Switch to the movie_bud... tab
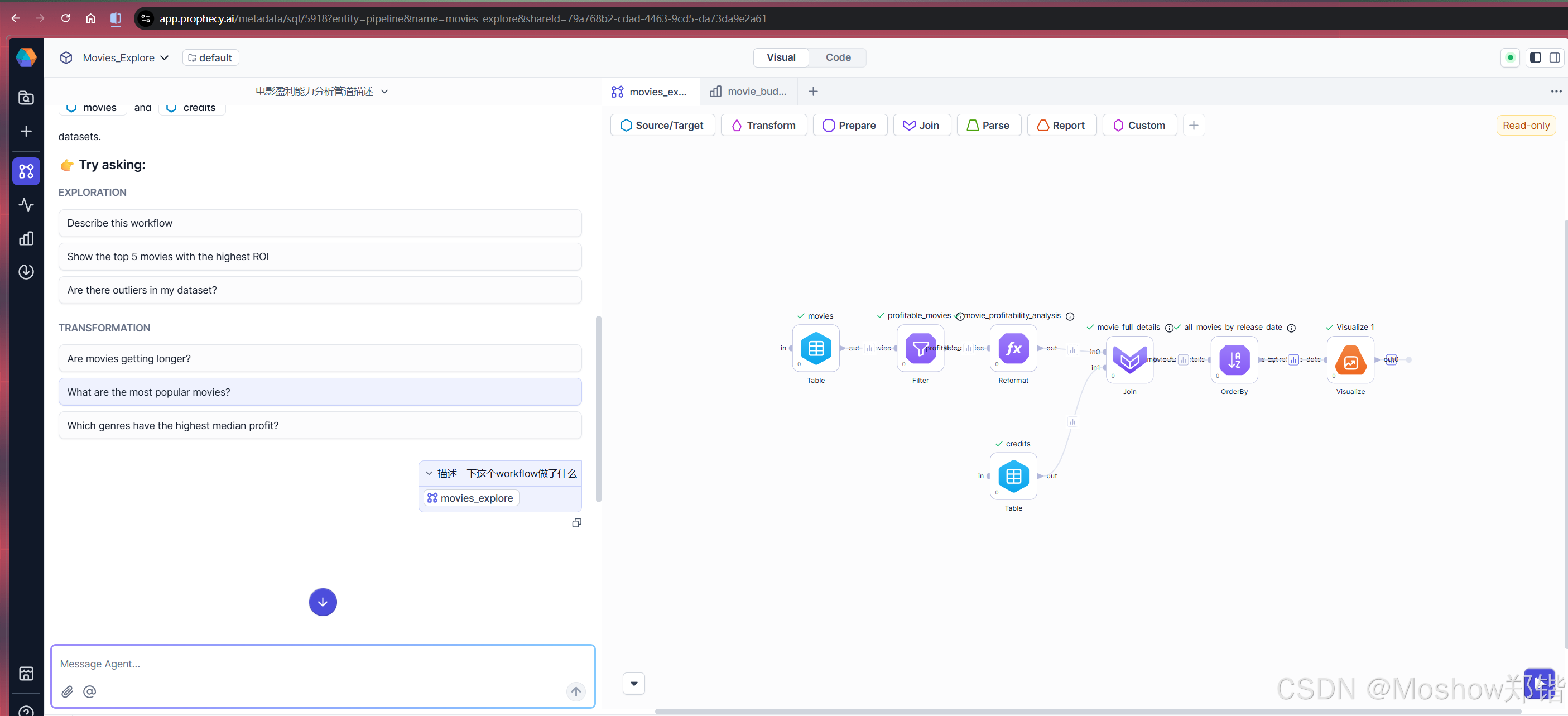This screenshot has width=1568, height=716. click(x=748, y=92)
